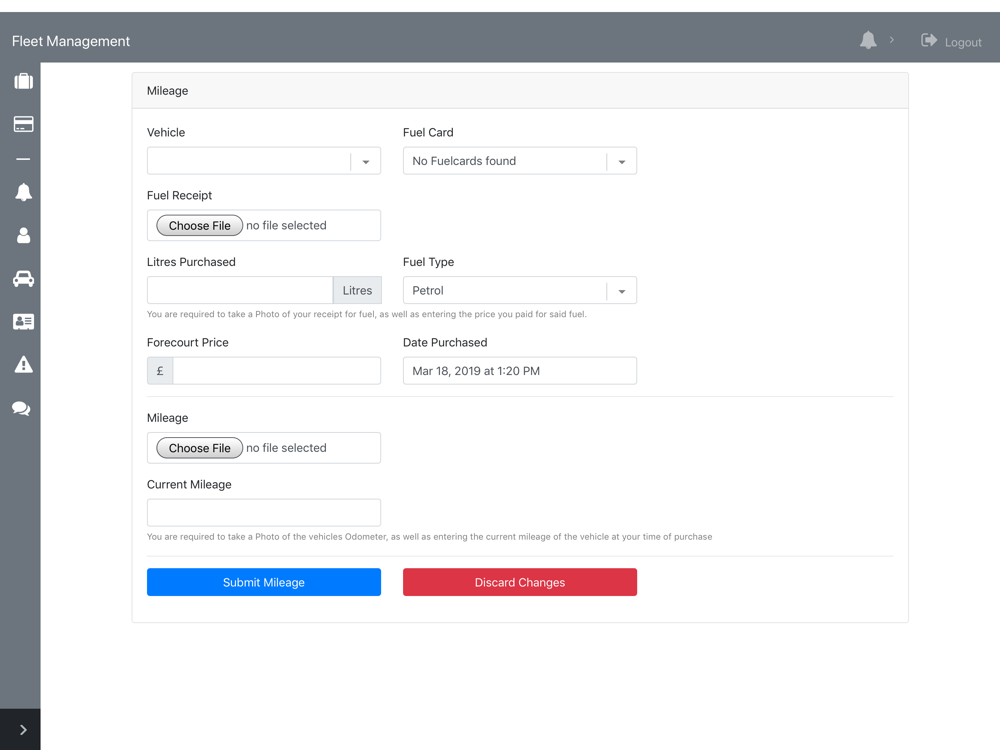Select the user profile icon in sidebar
Viewport: 1000px width, 750px height.
23,235
